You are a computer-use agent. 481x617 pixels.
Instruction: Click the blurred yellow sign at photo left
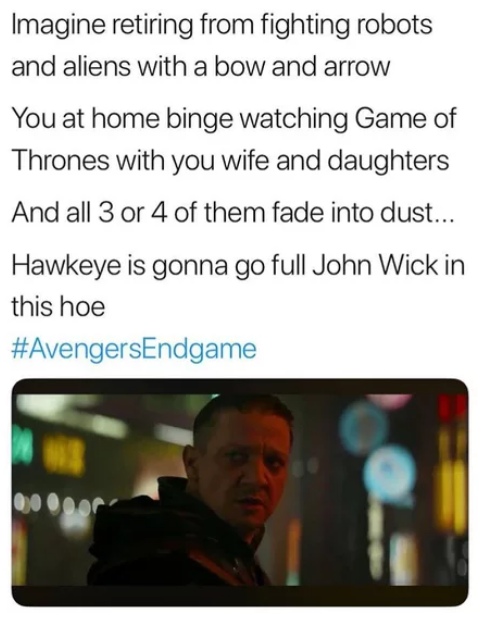click(64, 455)
